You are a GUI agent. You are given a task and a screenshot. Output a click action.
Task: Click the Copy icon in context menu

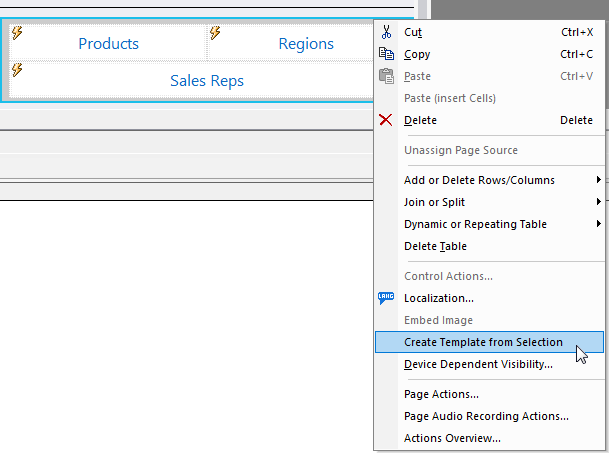point(386,54)
